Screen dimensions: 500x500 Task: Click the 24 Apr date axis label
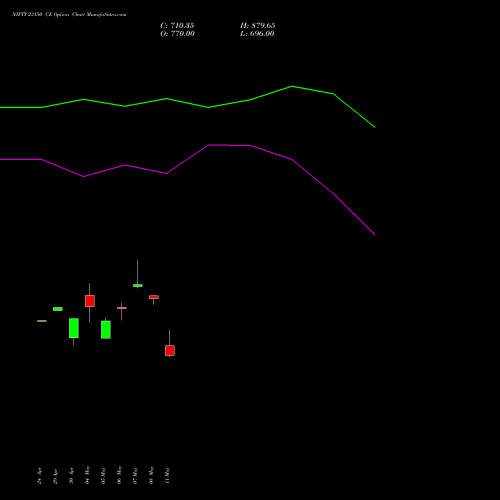pyautogui.click(x=39, y=476)
